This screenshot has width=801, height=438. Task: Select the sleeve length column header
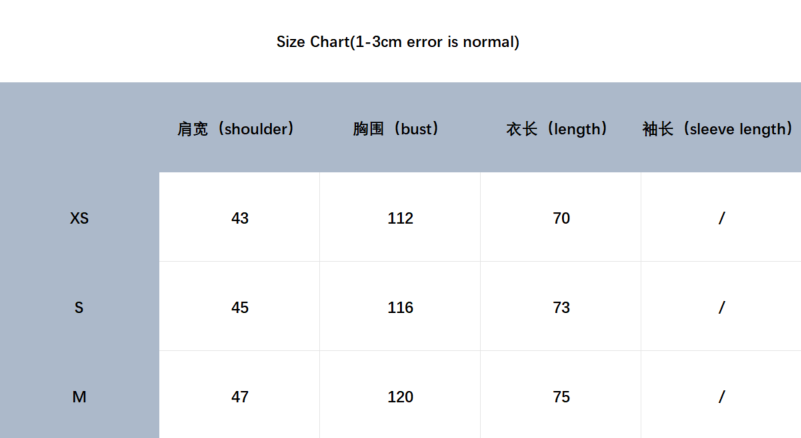pos(718,129)
